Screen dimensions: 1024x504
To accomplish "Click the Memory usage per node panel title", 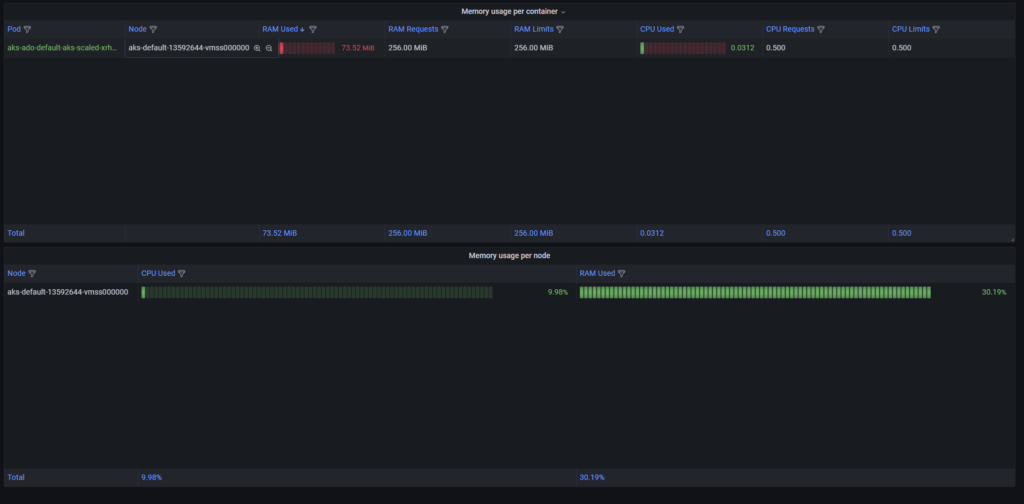I will 509,256.
